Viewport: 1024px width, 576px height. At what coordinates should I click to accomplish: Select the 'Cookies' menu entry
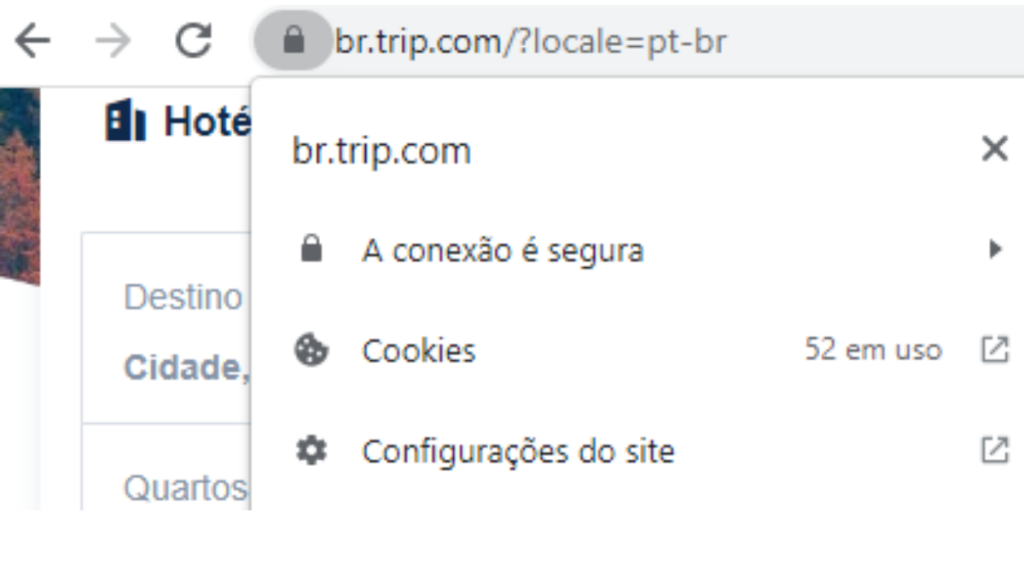pyautogui.click(x=419, y=350)
